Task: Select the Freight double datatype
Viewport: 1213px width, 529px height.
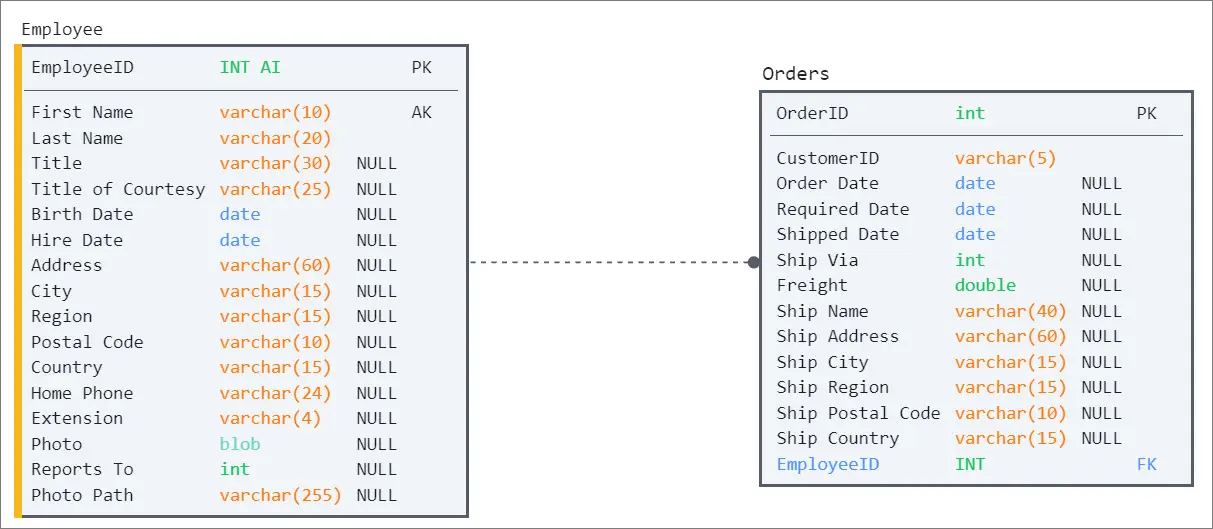Action: point(985,285)
